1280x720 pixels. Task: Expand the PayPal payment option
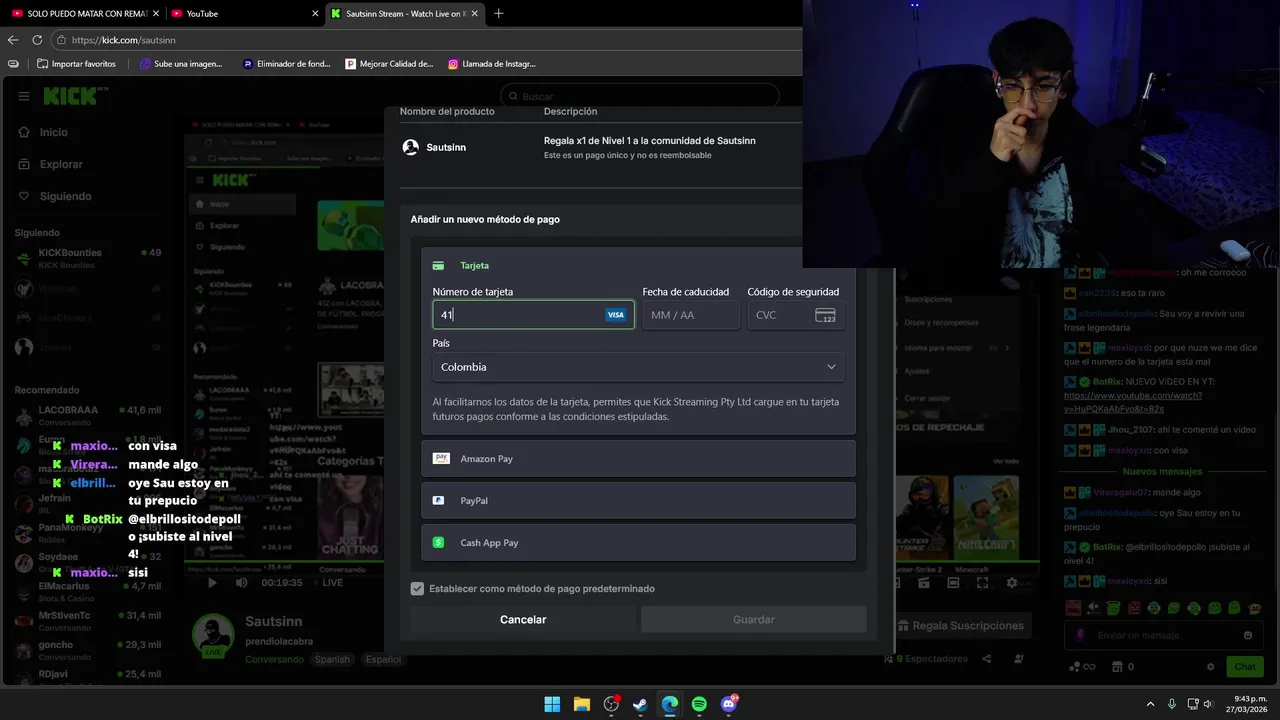[x=638, y=500]
